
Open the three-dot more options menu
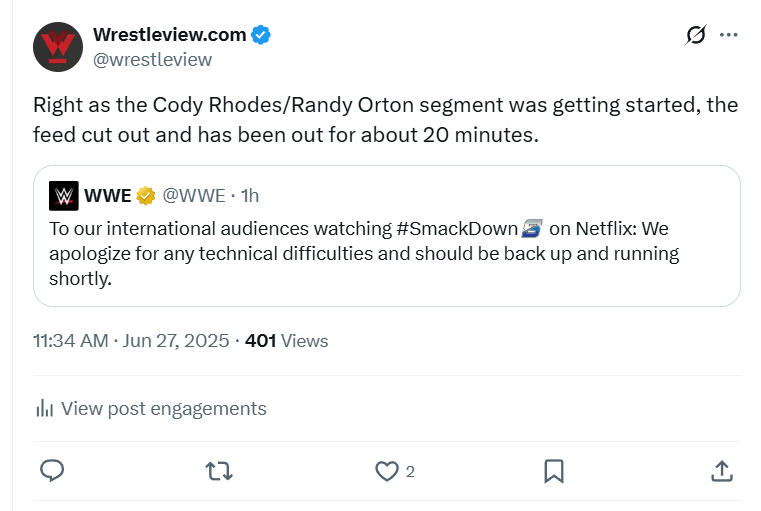point(729,35)
